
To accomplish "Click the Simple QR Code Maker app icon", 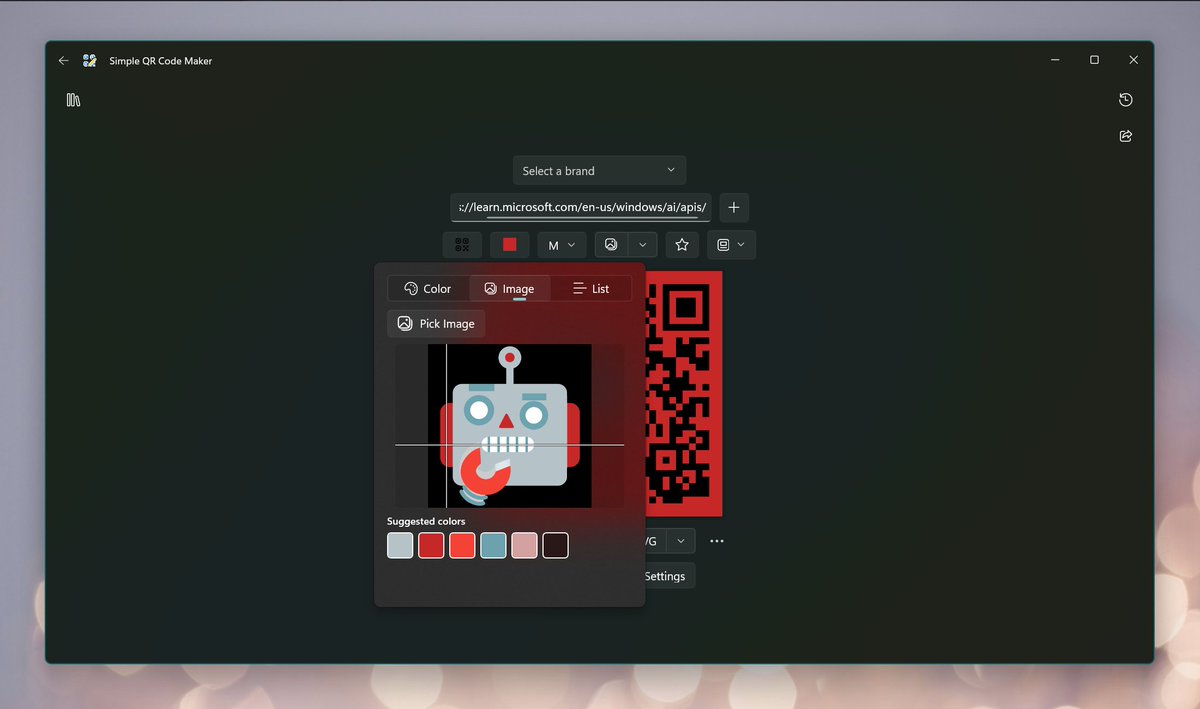I will [90, 61].
